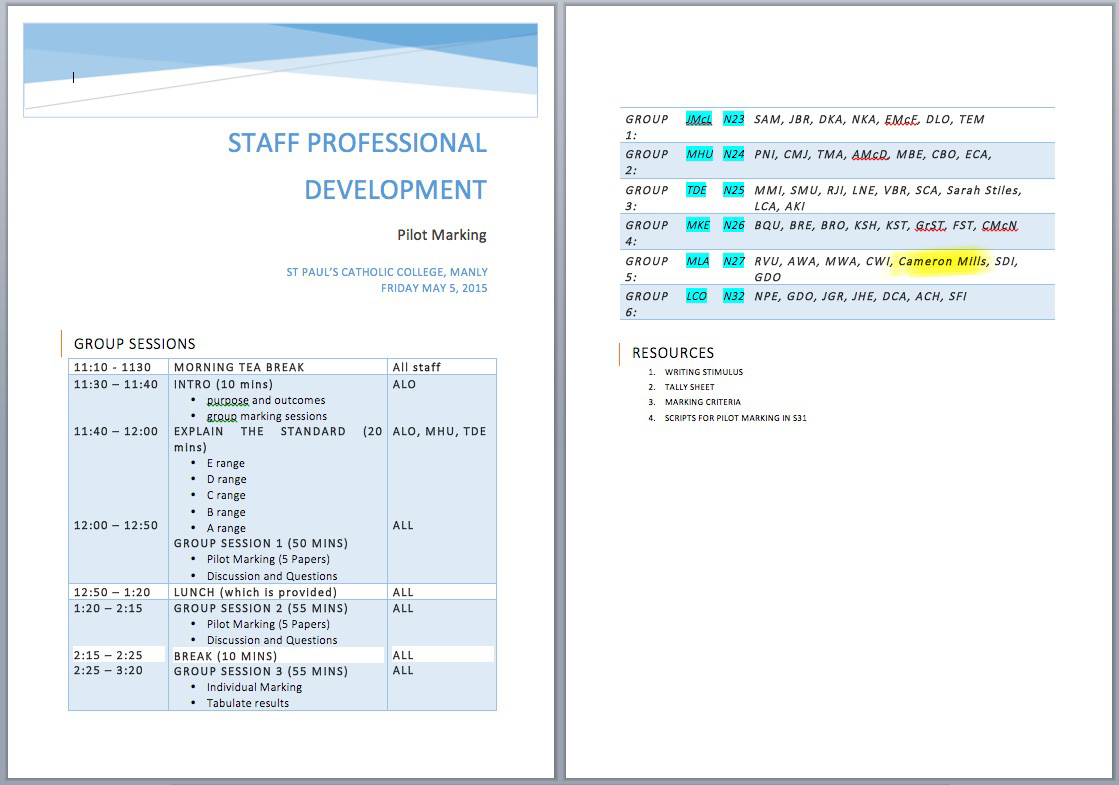
Task: Click the "ALO, MHU, TDE" presenters cell
Action: click(439, 432)
